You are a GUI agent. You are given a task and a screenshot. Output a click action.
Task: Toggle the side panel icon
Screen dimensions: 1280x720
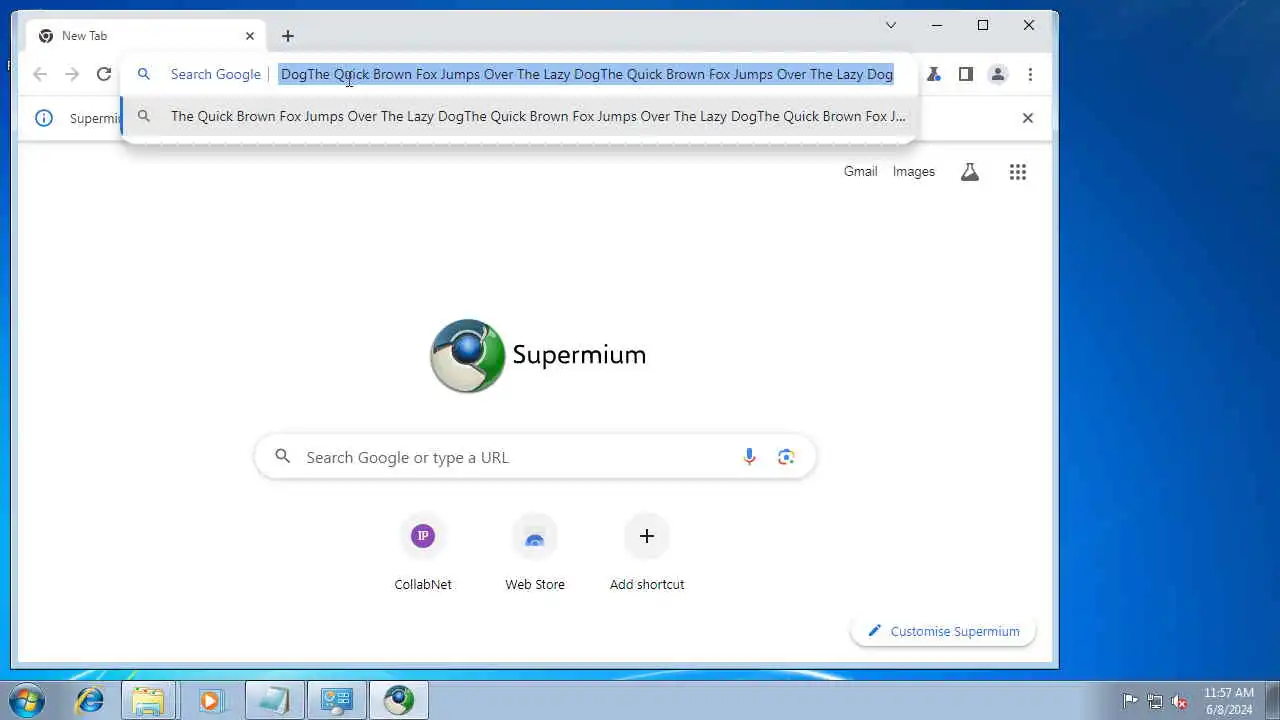[x=966, y=74]
